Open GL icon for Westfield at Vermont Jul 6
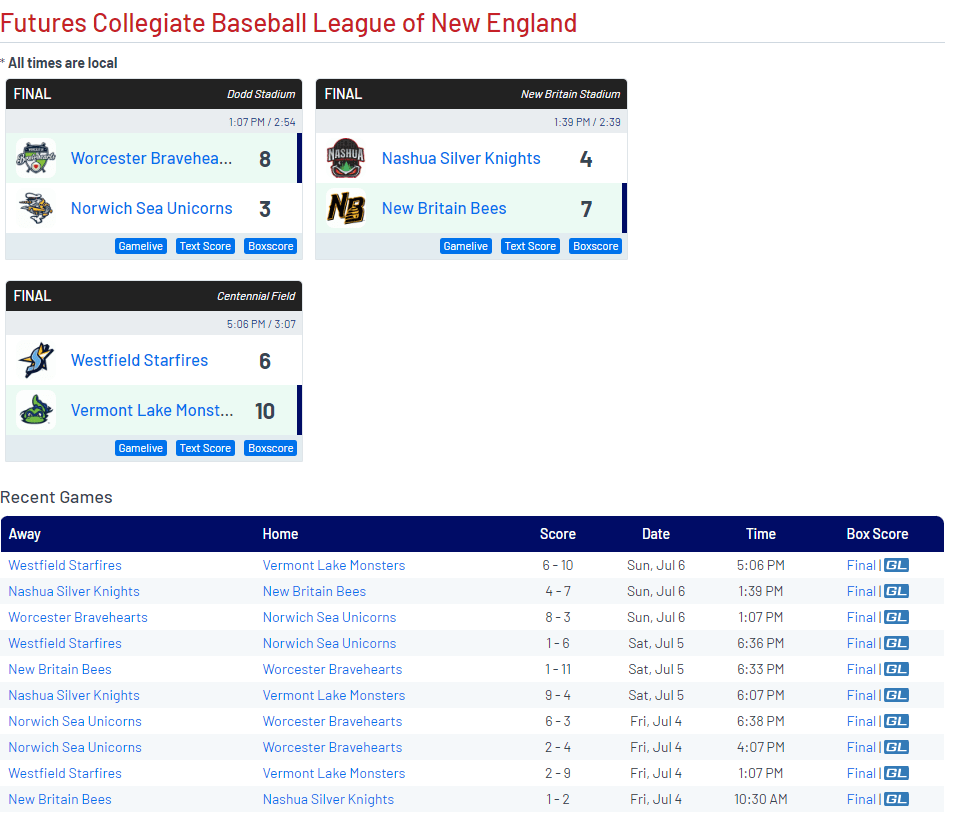The image size is (955, 819). [896, 565]
